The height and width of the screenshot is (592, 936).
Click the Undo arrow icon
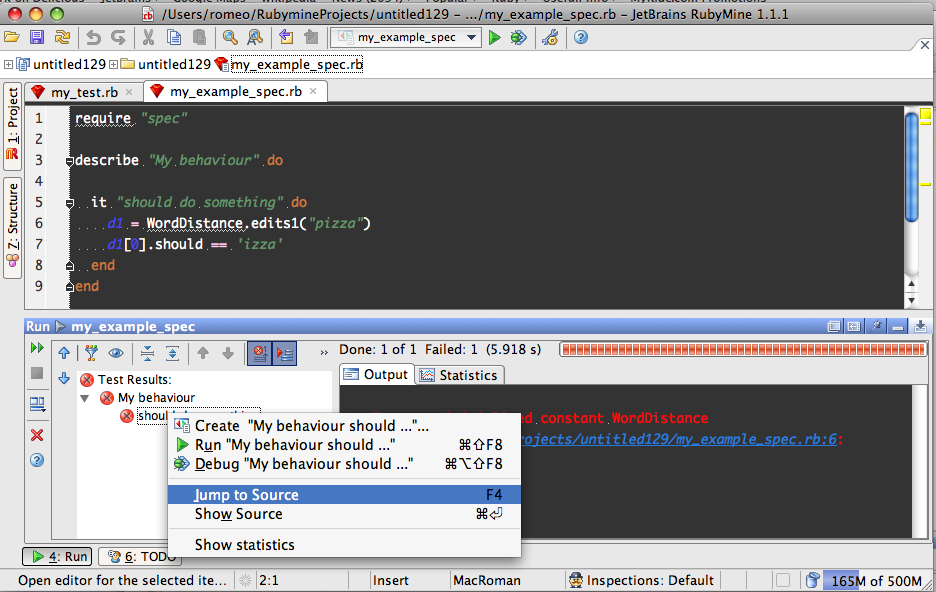coord(93,38)
